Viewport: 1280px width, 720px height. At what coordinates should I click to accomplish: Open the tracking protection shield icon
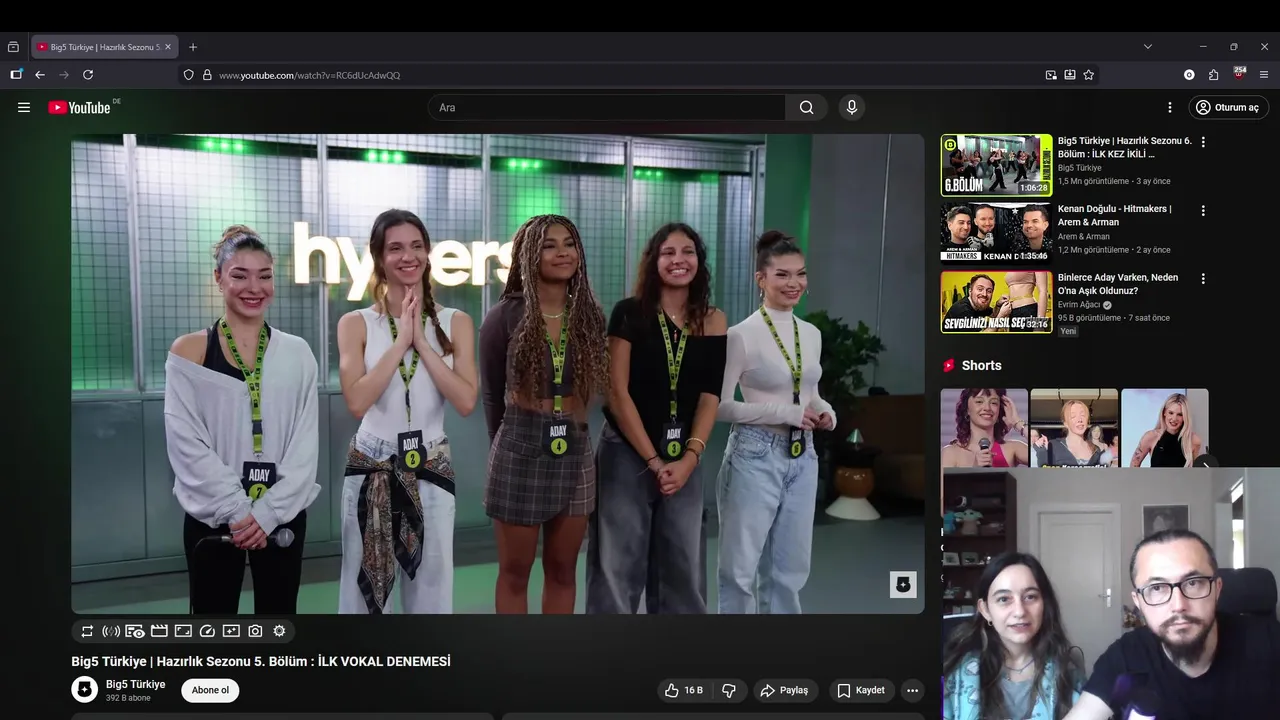188,75
